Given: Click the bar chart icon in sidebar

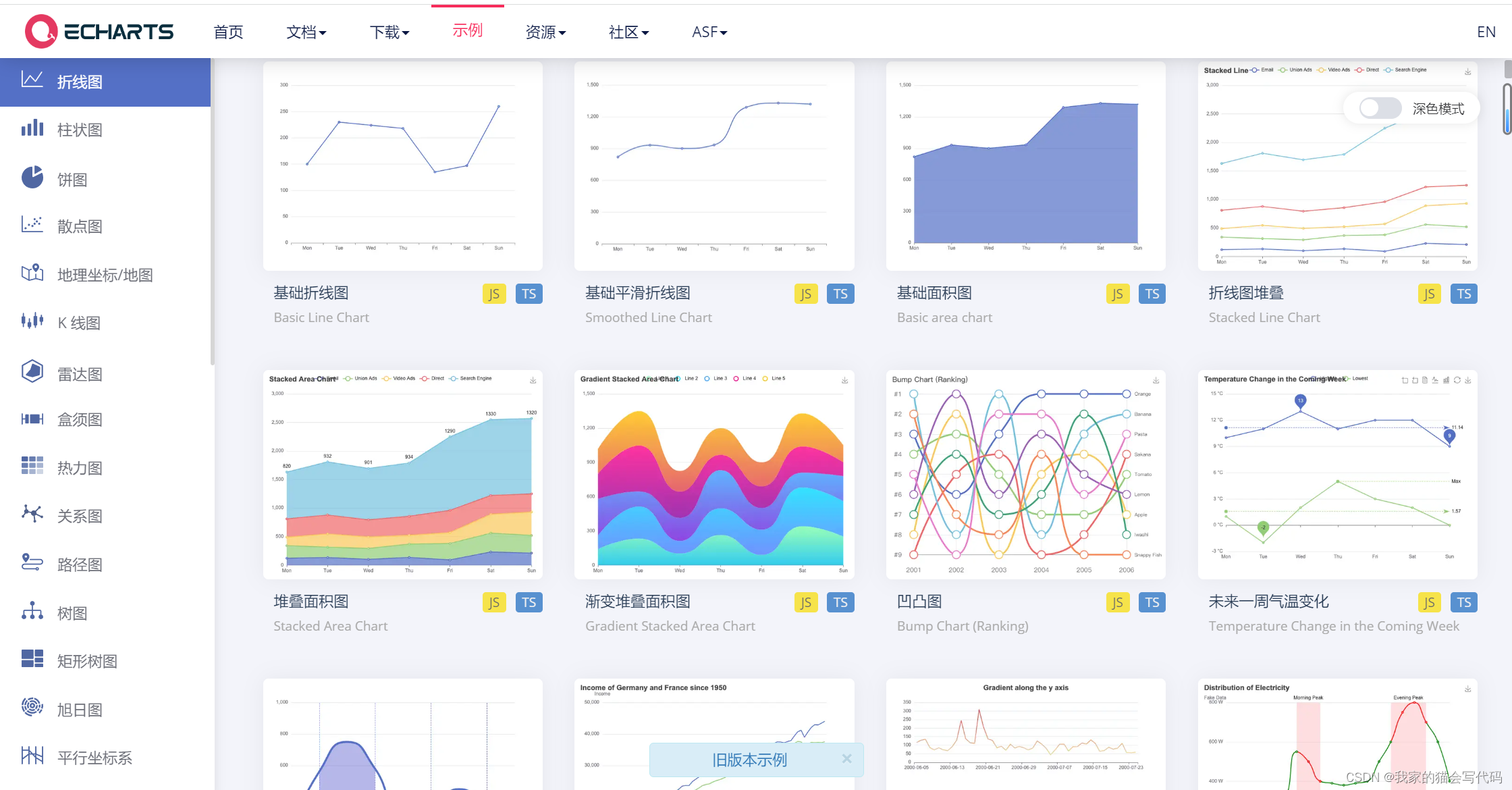Looking at the screenshot, I should [x=32, y=128].
